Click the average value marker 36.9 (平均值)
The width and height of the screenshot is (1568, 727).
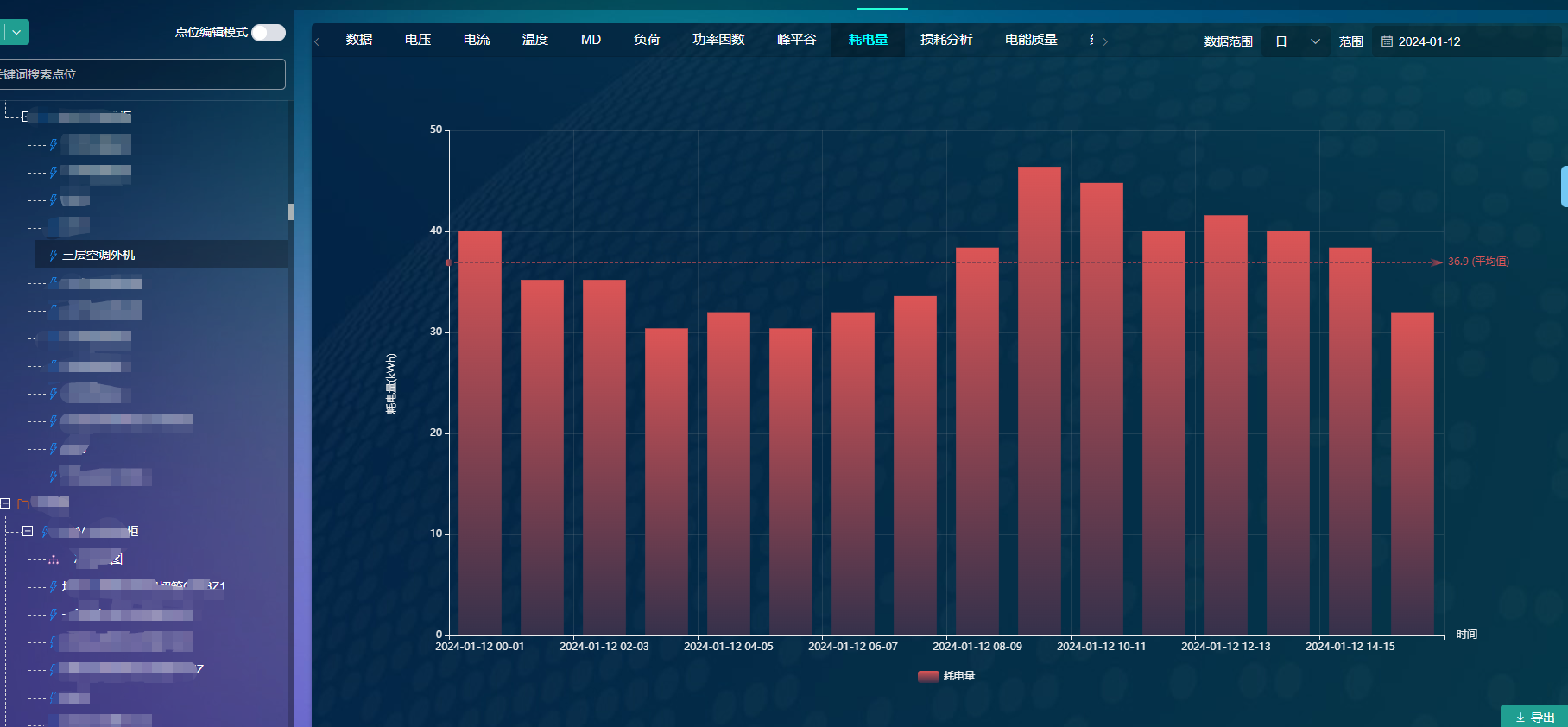pos(1477,262)
